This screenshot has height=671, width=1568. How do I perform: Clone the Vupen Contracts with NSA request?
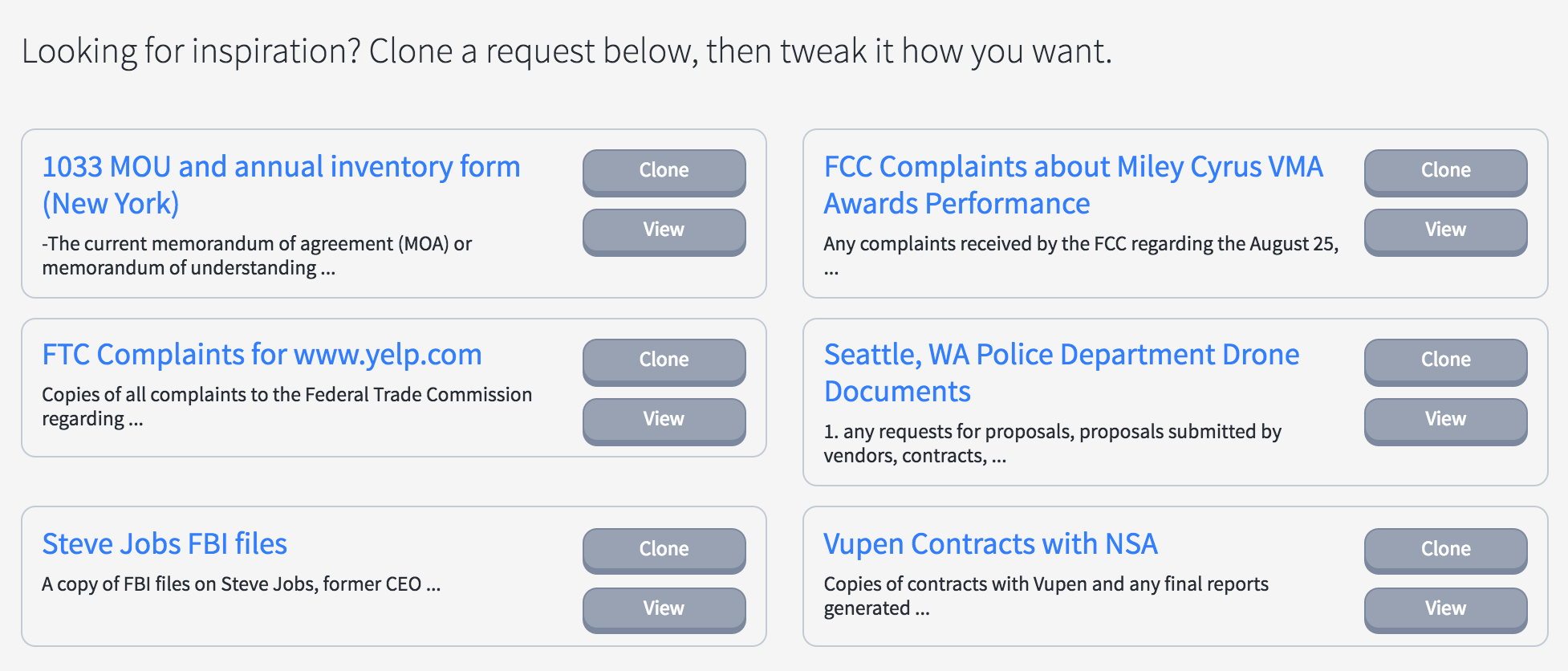tap(1444, 550)
